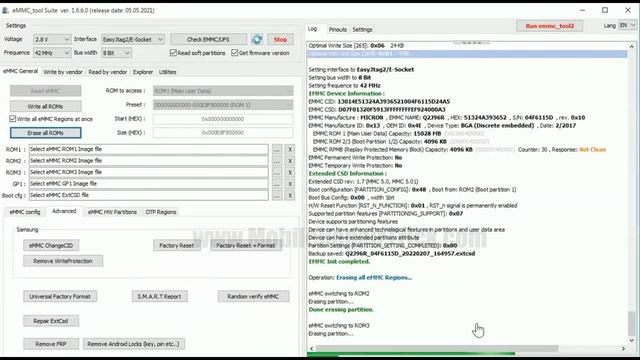Click the eMMC_tool app icon in title bar
This screenshot has height=360, width=640.
[x=5, y=10]
